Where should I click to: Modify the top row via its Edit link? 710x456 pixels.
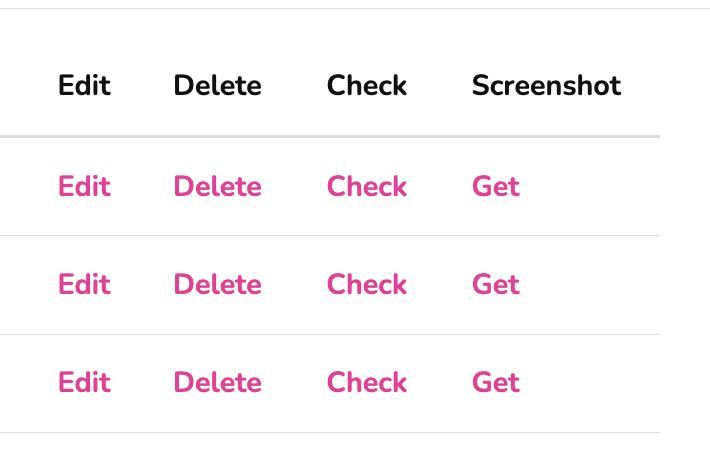point(84,187)
